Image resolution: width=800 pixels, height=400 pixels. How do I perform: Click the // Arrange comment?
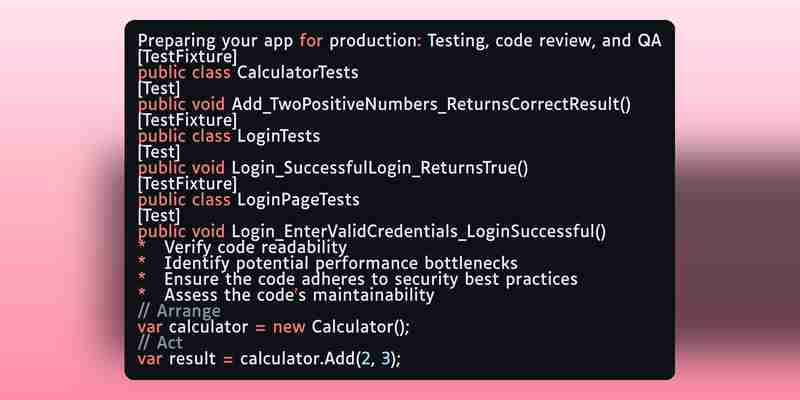(x=179, y=311)
